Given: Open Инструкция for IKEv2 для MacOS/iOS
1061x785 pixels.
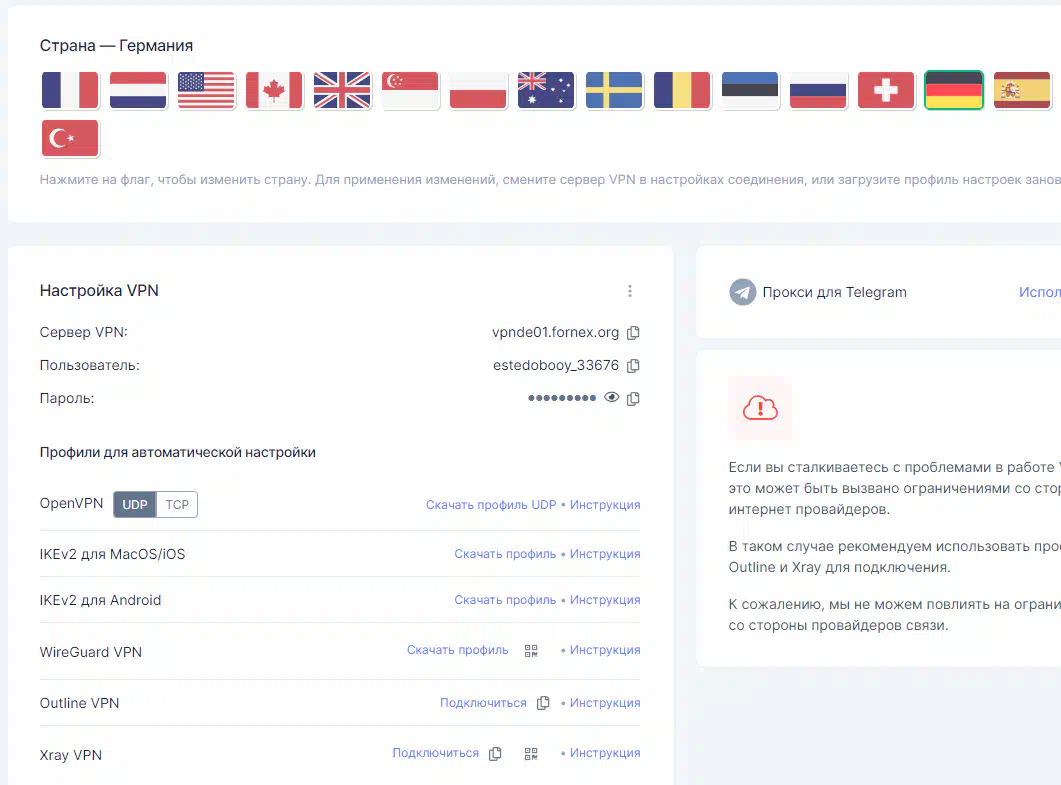Looking at the screenshot, I should pos(605,554).
